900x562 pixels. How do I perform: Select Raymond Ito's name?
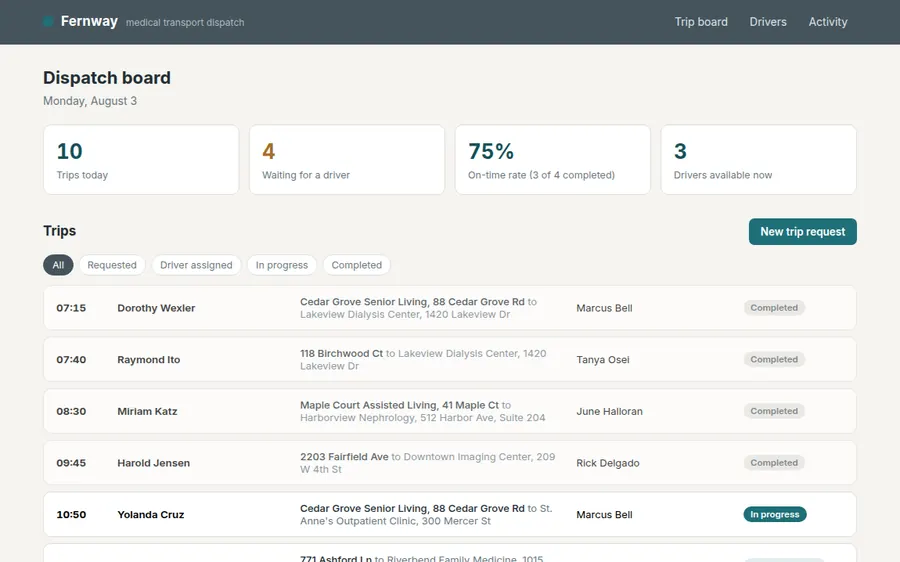(149, 359)
